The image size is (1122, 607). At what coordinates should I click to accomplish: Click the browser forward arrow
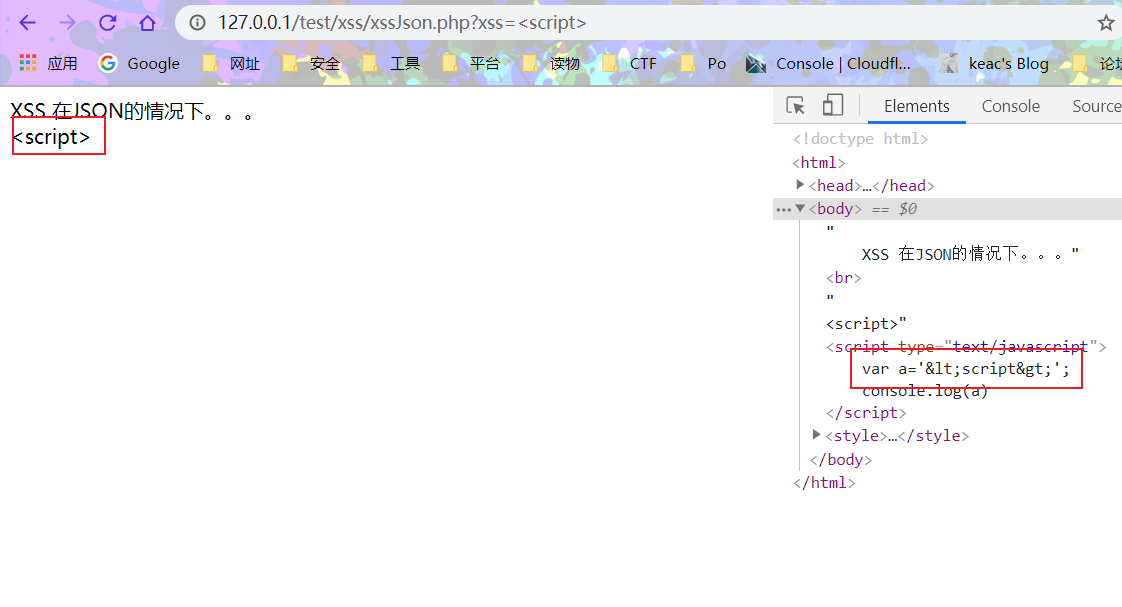[x=67, y=23]
